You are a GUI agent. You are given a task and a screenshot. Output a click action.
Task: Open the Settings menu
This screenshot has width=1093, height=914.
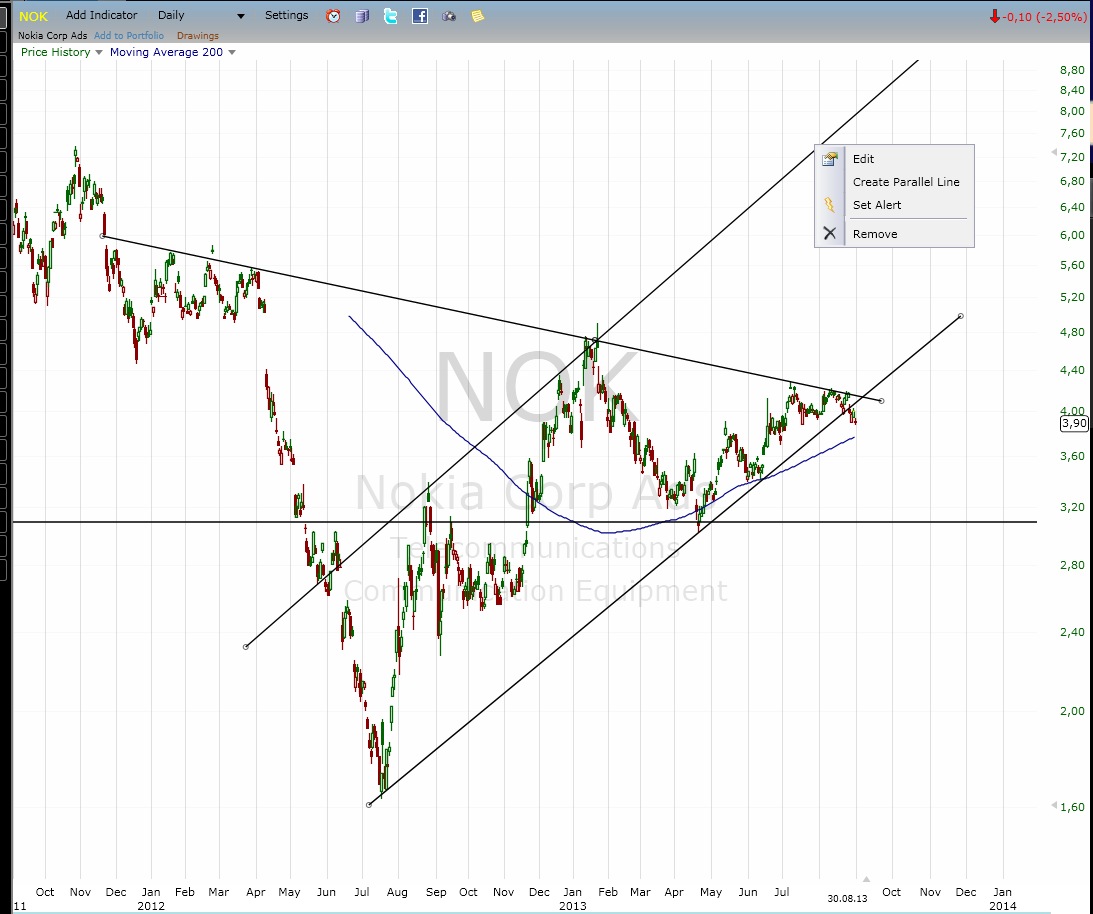286,15
